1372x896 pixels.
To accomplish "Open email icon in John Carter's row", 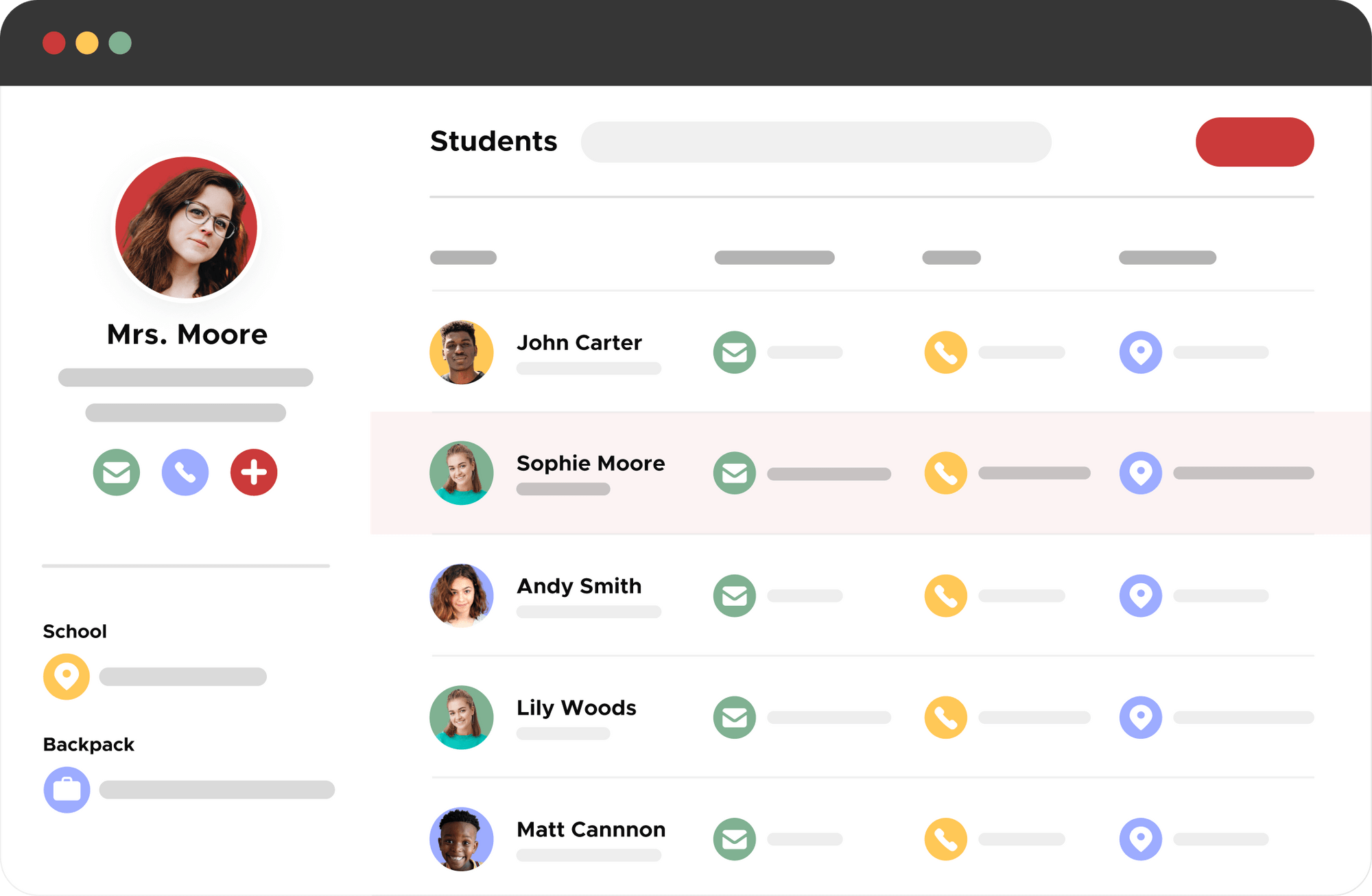I will (x=734, y=352).
